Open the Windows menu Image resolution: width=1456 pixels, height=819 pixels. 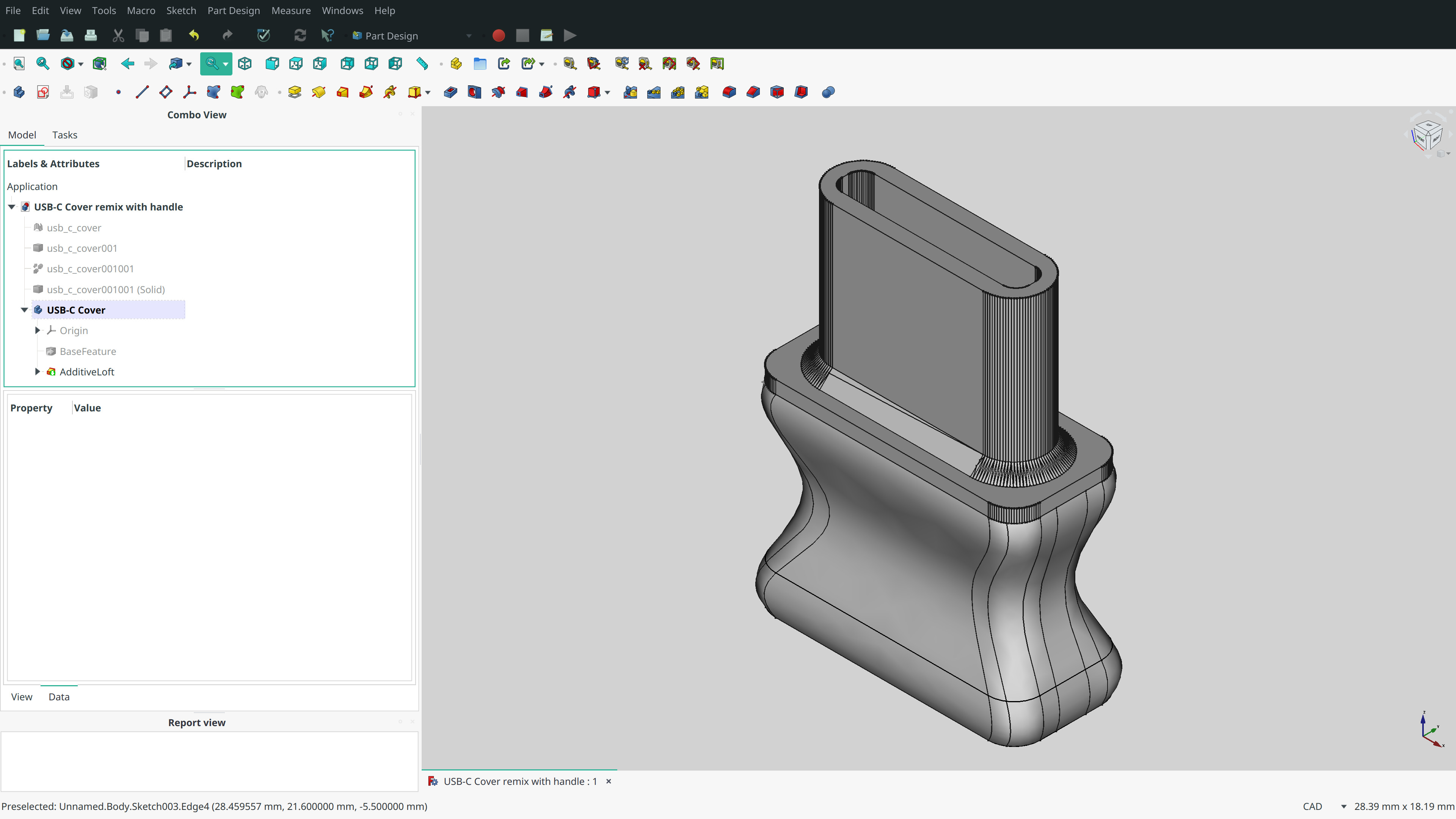click(x=341, y=10)
